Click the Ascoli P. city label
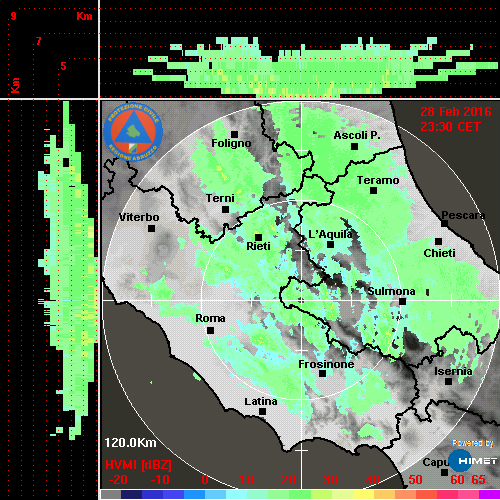500x500 pixels. click(x=357, y=135)
